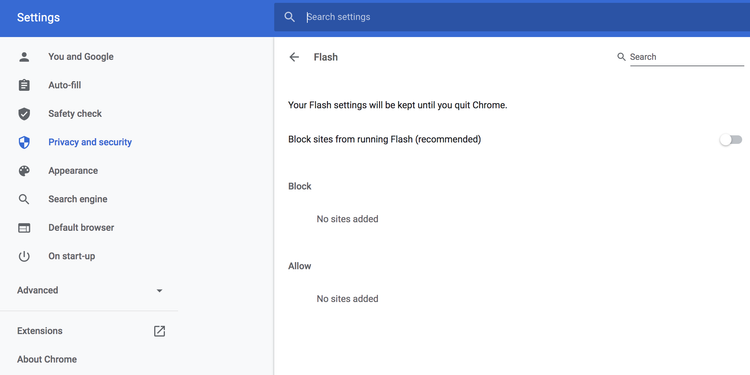Open Auto-fill settings

65,85
